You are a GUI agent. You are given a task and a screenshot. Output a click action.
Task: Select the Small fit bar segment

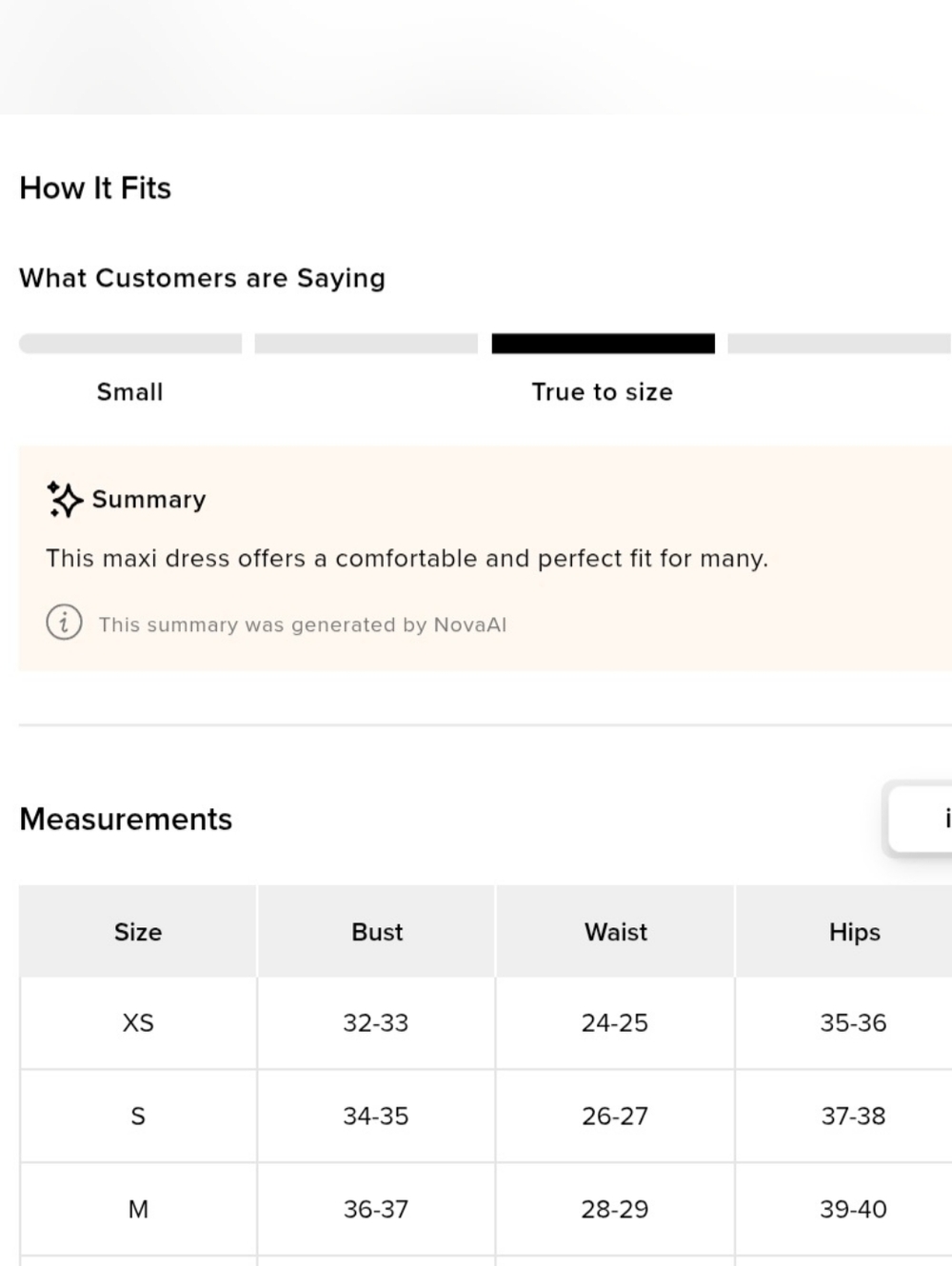(x=130, y=344)
